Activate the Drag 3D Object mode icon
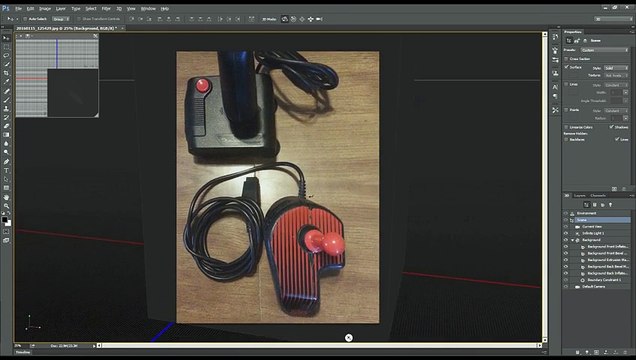Screen dimensions: 636x360 [x=302, y=19]
